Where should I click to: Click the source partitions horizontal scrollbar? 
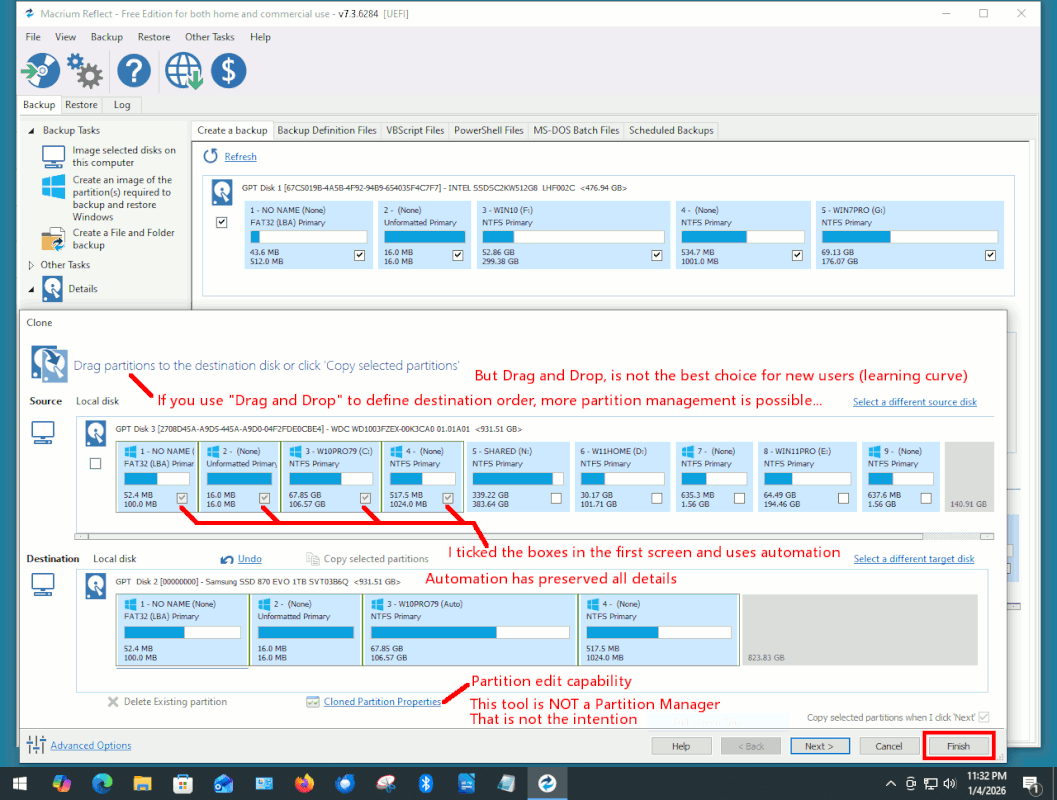tap(534, 536)
